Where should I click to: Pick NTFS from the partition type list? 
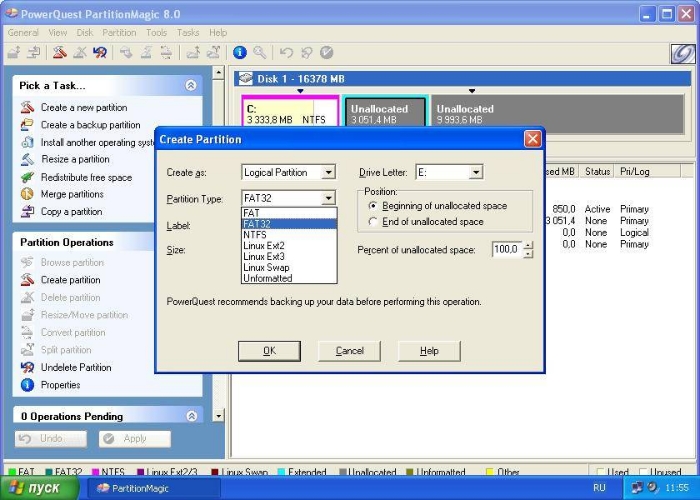tap(254, 235)
